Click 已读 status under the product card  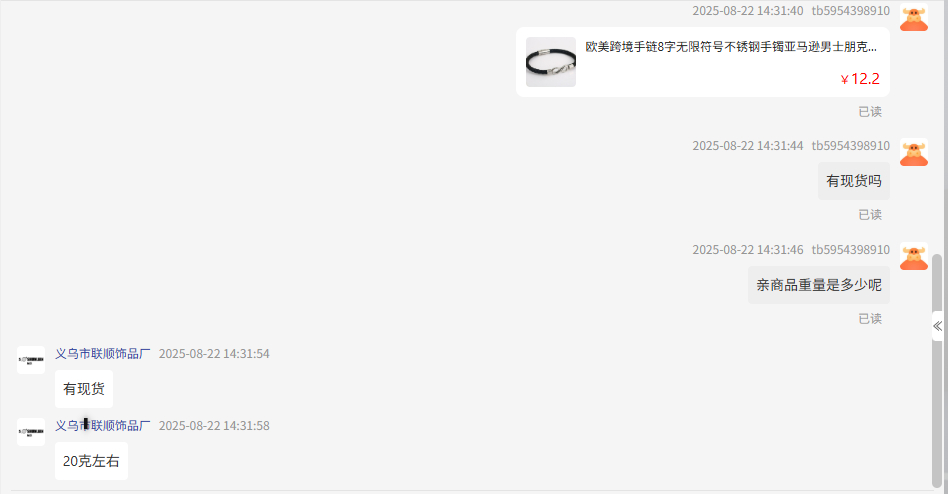point(870,111)
